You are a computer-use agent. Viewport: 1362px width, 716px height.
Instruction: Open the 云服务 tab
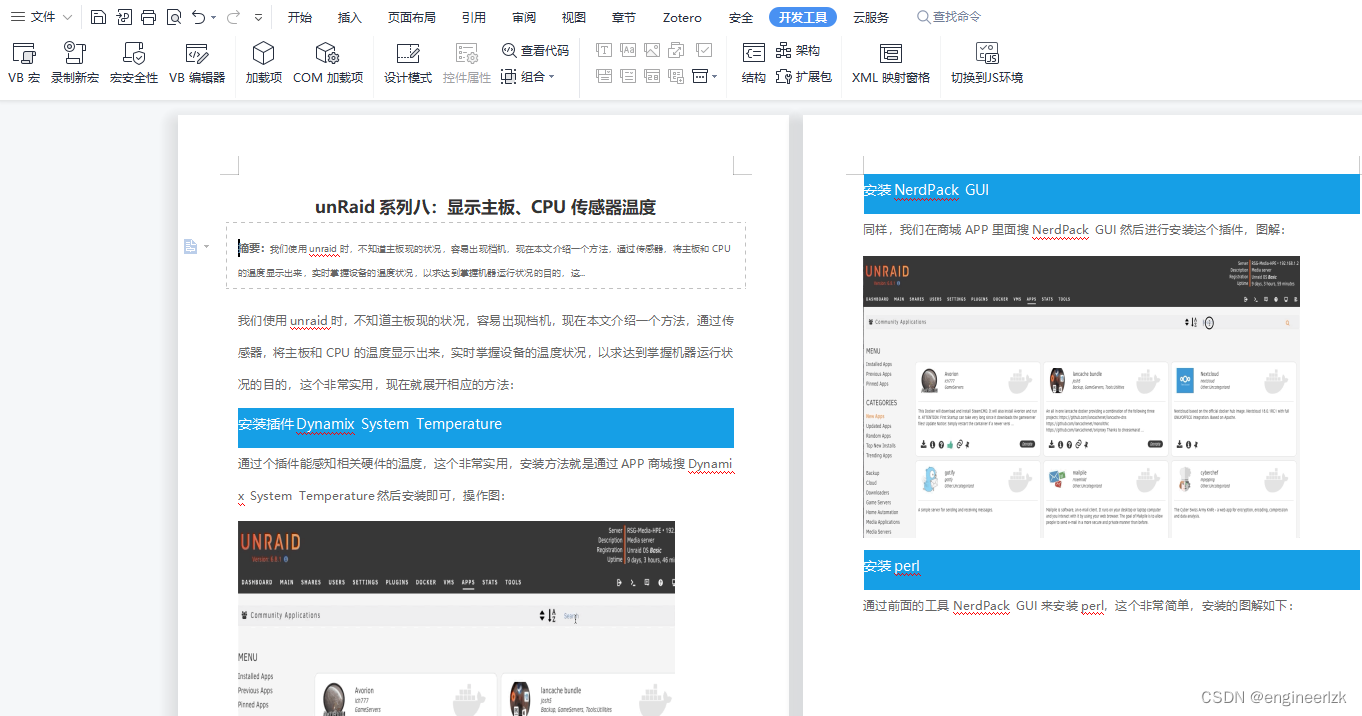870,17
